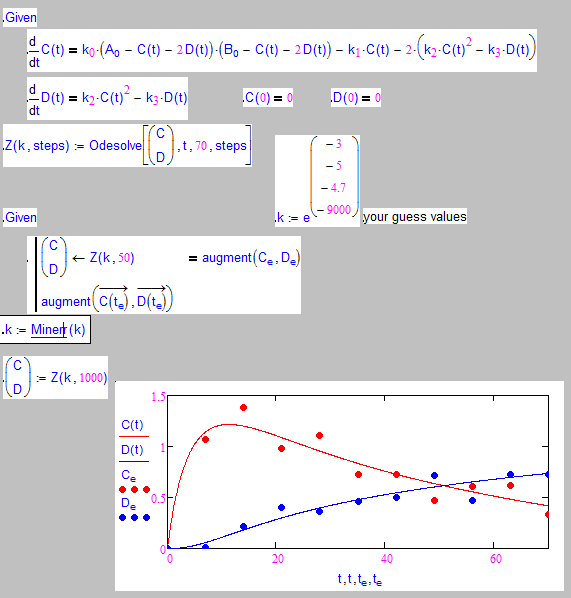571x598 pixels.
Task: Click the augment(C(te), D(te)) program line
Action: tap(107, 299)
